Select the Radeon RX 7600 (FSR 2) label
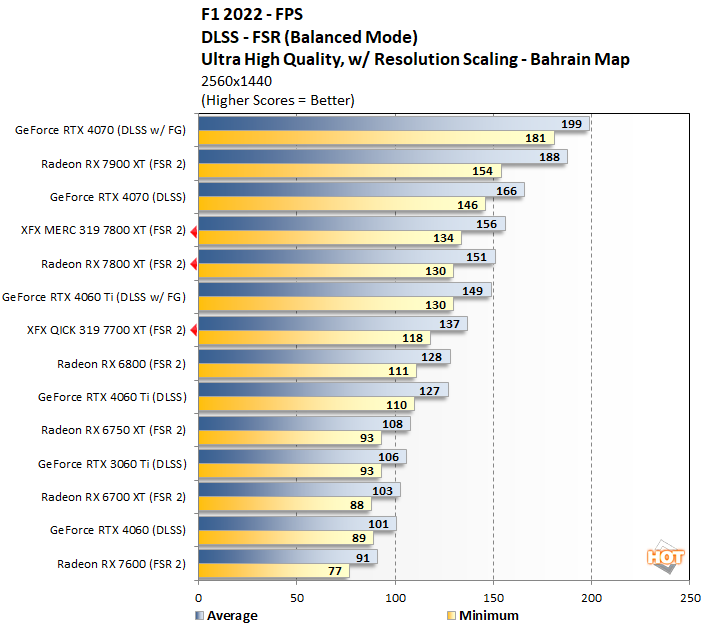This screenshot has height=624, width=708. 121,564
